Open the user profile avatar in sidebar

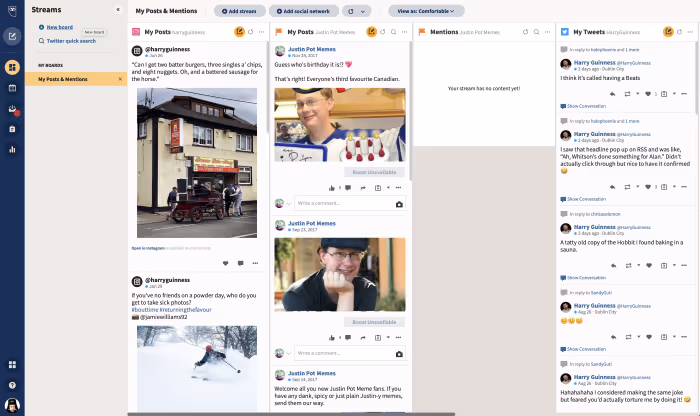(x=12, y=405)
